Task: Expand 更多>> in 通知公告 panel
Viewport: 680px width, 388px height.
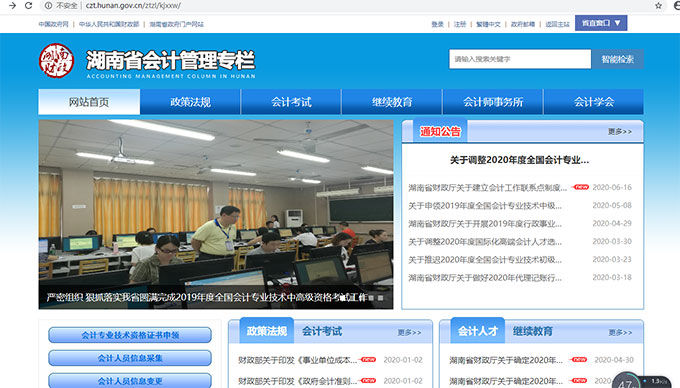Action: pos(619,131)
